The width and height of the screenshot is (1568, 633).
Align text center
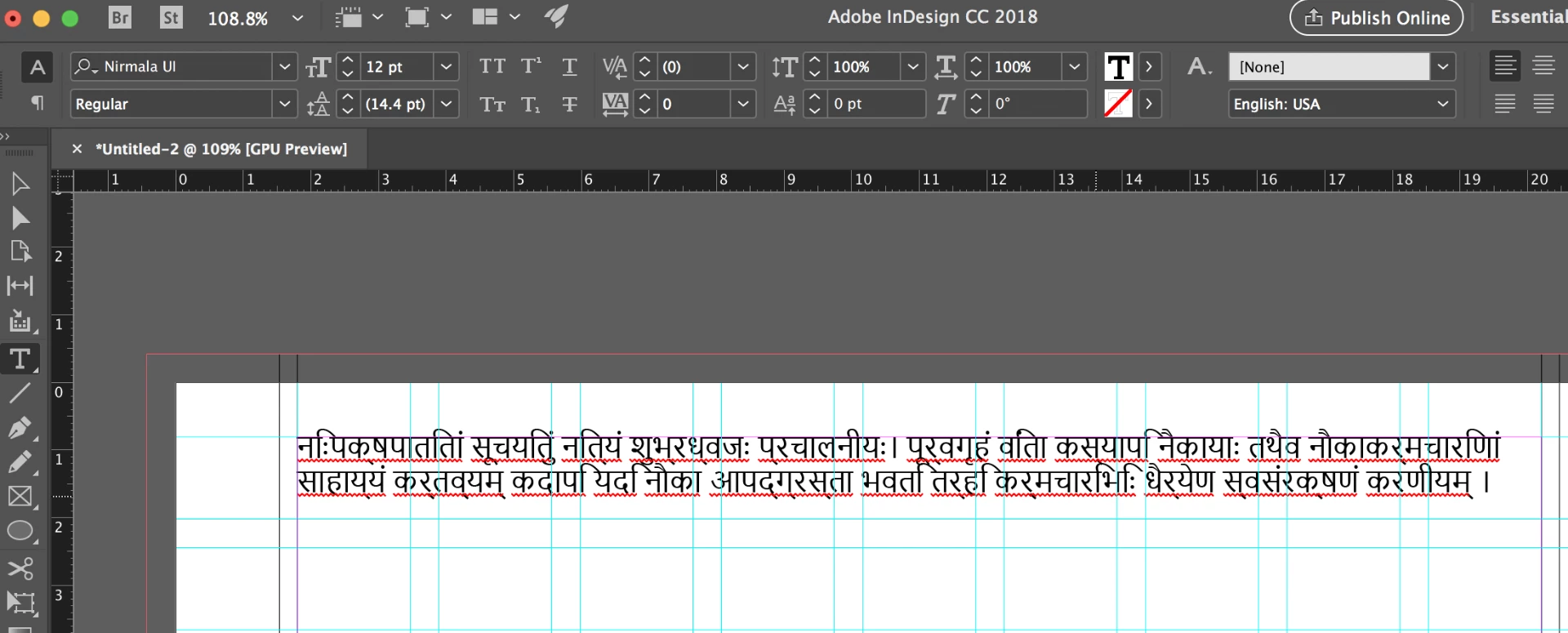(x=1543, y=65)
